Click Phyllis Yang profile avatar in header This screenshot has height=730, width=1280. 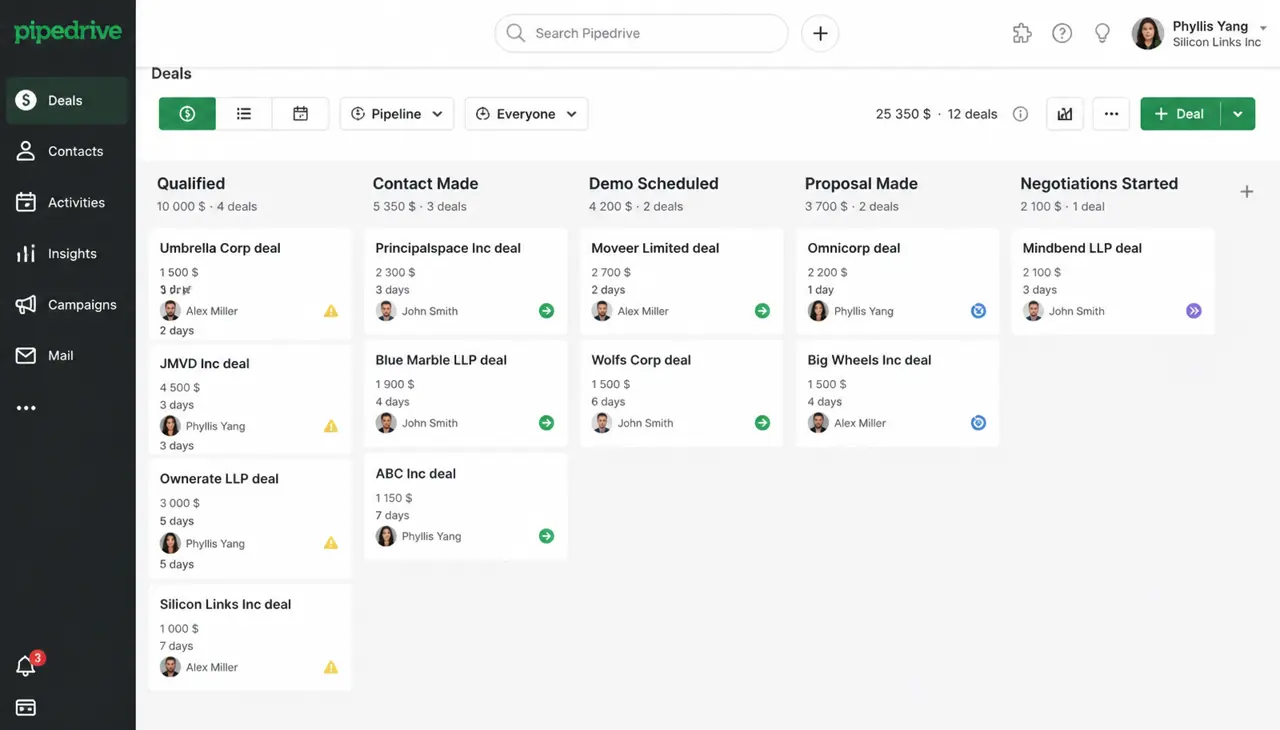click(1148, 33)
